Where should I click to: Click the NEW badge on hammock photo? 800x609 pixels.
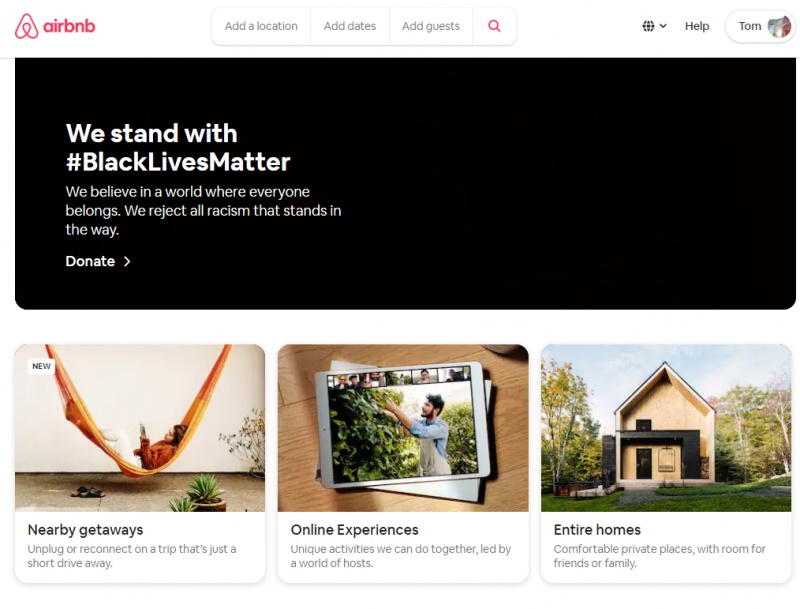pyautogui.click(x=41, y=366)
